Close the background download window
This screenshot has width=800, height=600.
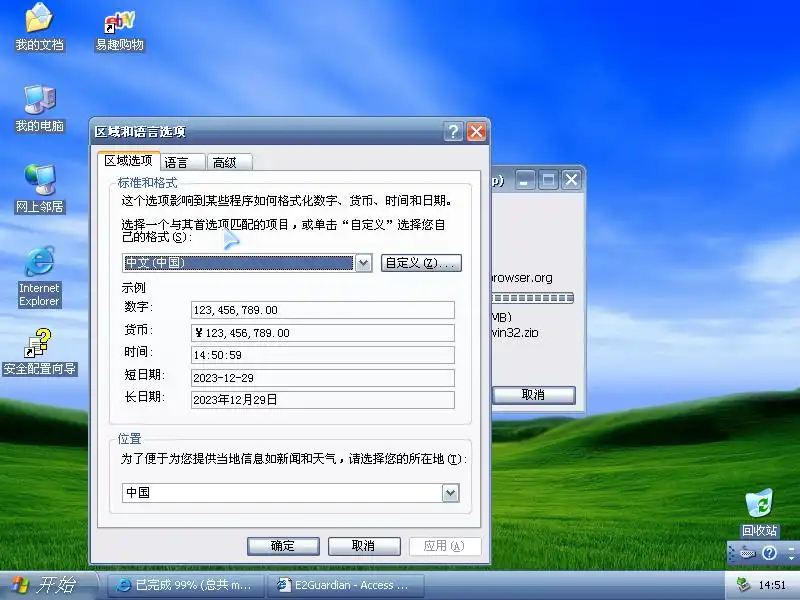coord(571,180)
